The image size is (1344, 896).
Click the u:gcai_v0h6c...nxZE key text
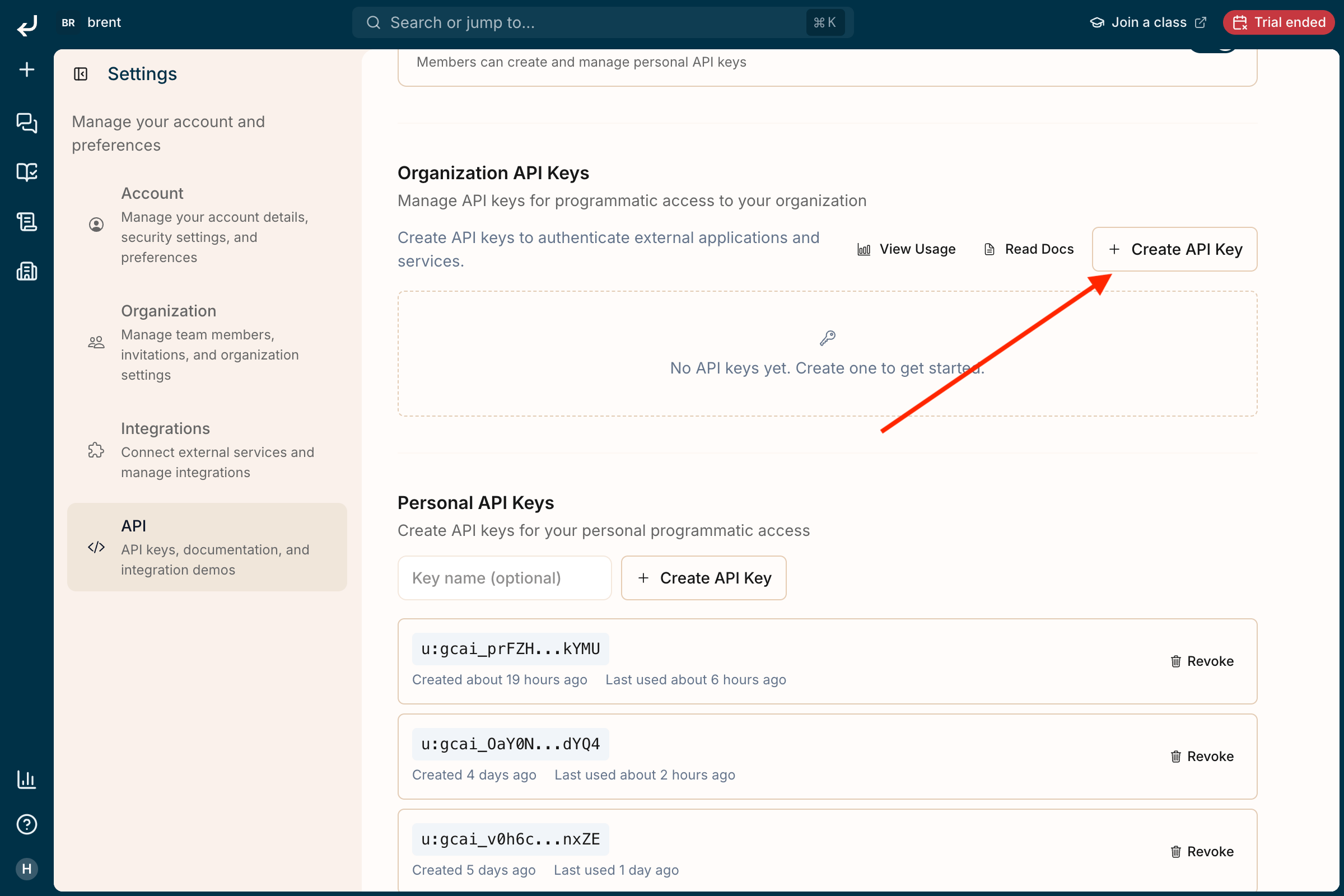click(x=510, y=840)
